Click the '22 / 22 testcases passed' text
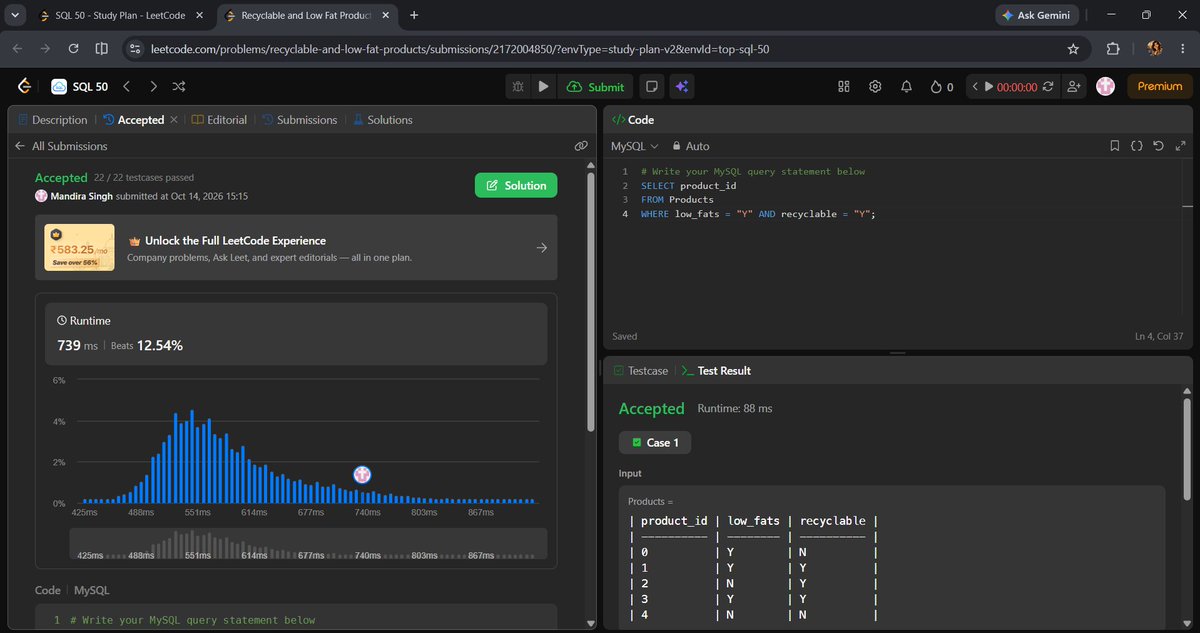1200x633 pixels. [x=146, y=178]
